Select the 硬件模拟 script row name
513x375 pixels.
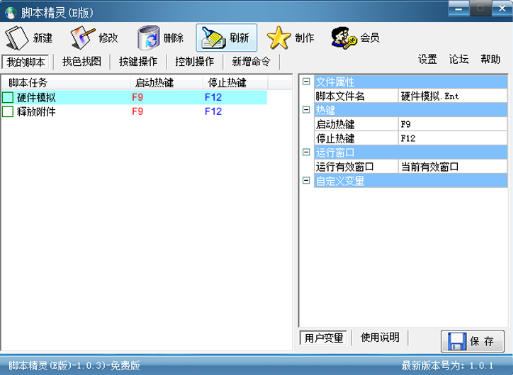click(x=36, y=98)
